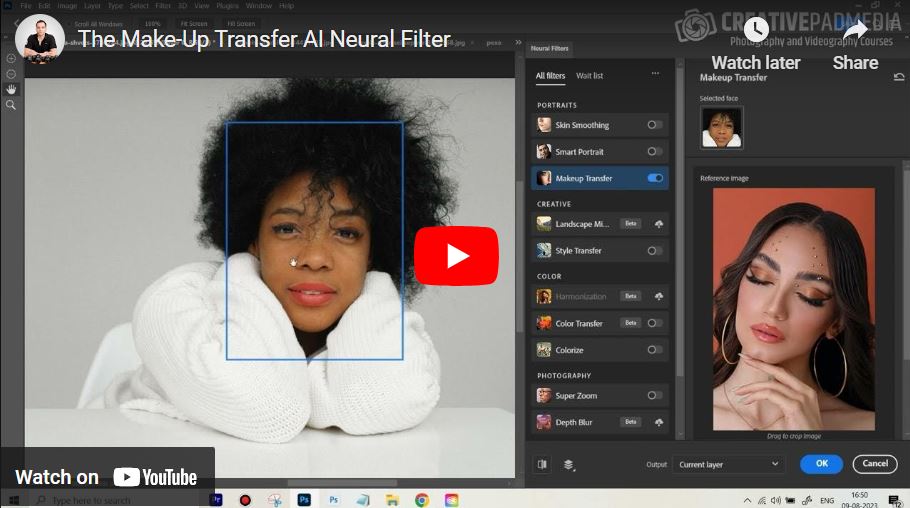
Task: Turn off the Makeup Transfer filter
Action: point(655,178)
